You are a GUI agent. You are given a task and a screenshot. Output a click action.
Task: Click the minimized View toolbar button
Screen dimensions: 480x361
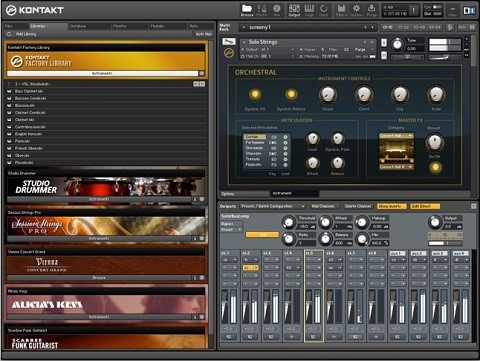coord(453,11)
